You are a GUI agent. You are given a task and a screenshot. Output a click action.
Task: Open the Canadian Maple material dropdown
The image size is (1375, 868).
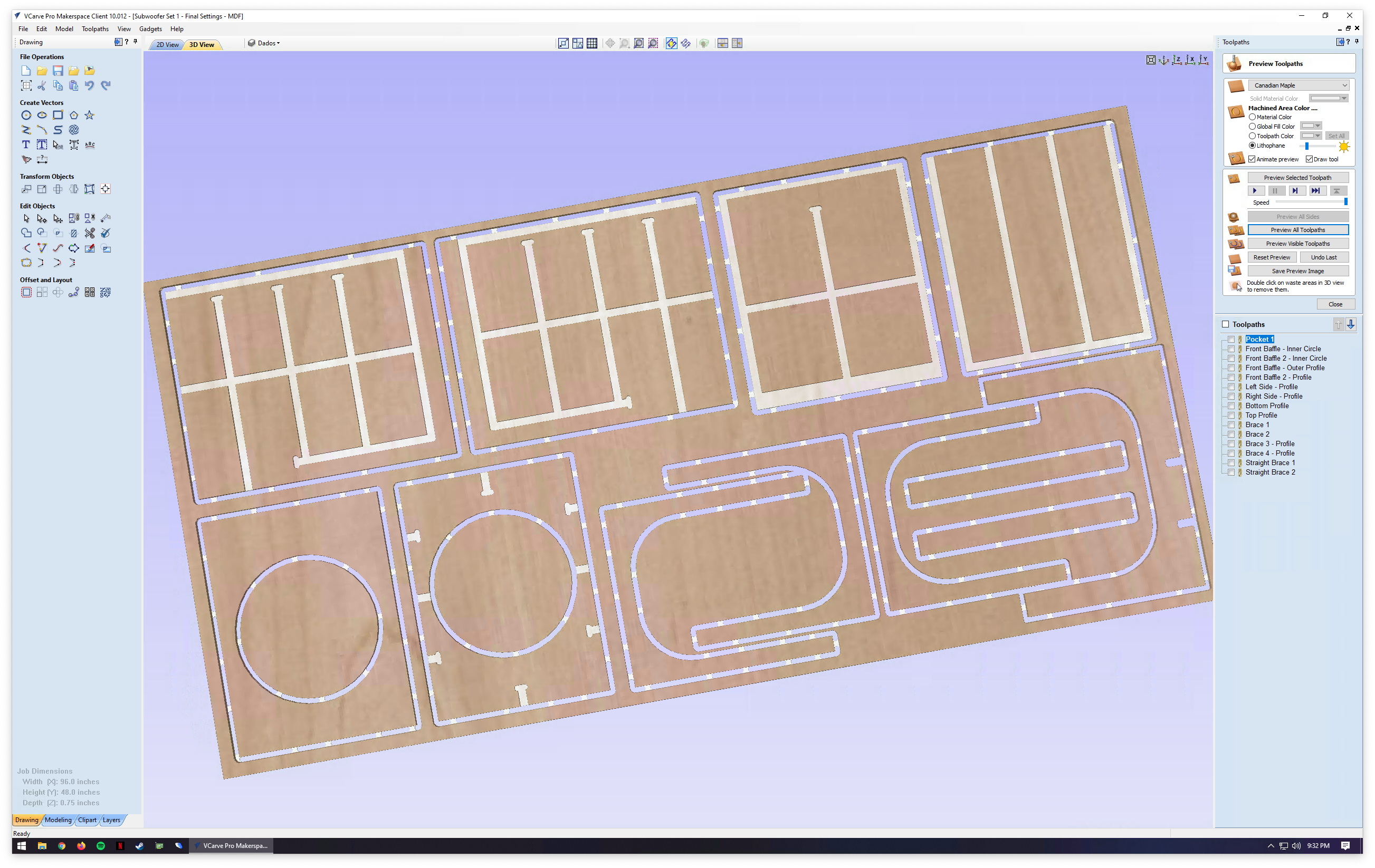tap(1298, 85)
